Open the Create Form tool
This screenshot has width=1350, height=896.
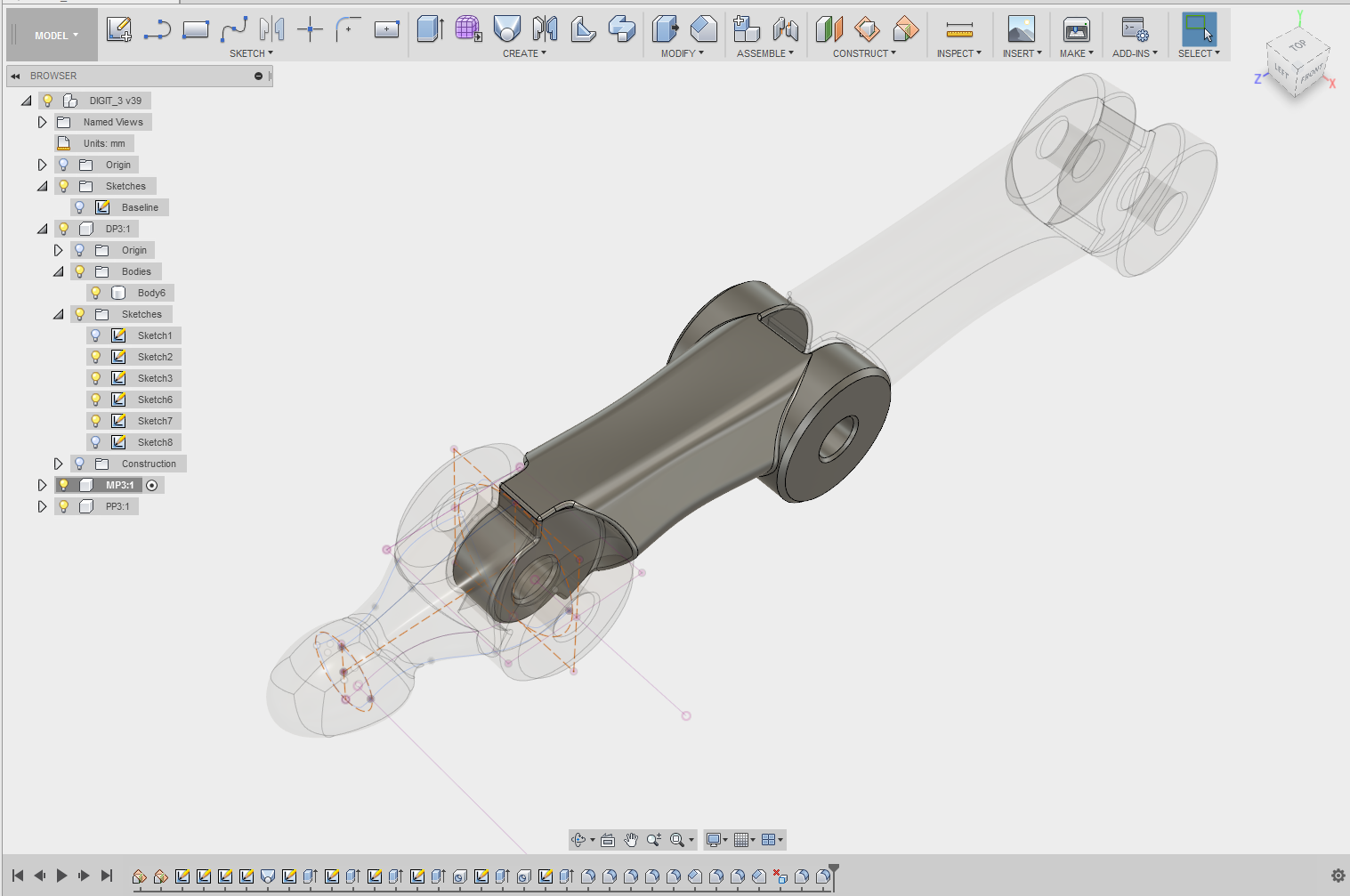[469, 29]
